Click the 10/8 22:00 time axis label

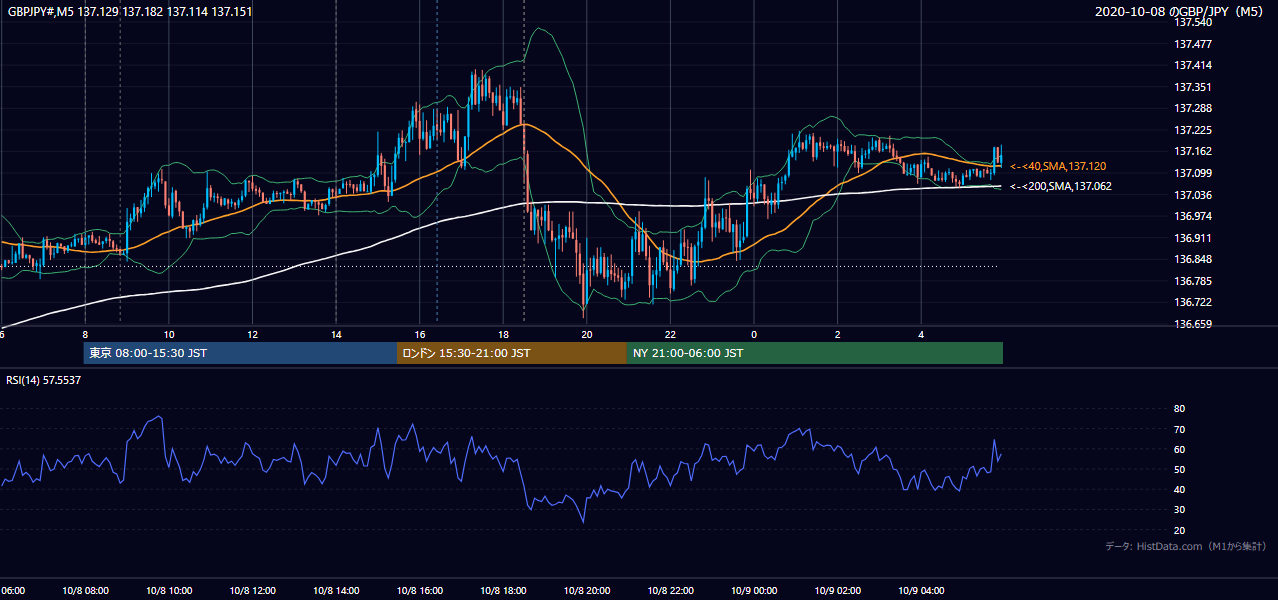click(670, 591)
